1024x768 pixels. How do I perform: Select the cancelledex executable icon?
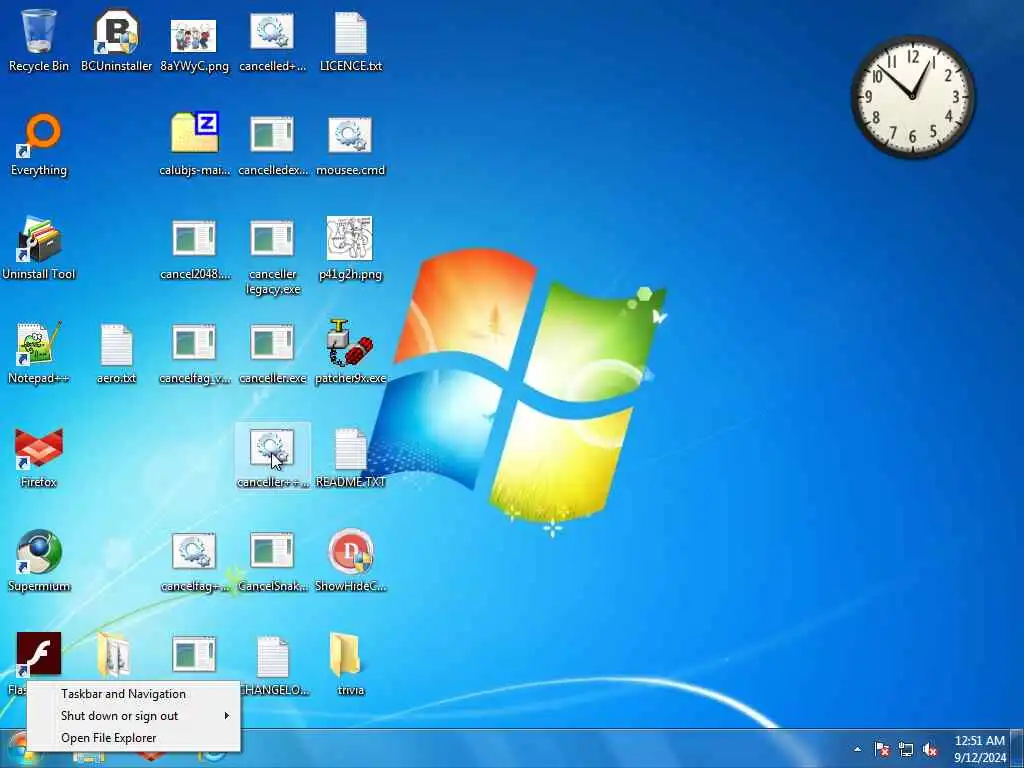click(x=272, y=145)
